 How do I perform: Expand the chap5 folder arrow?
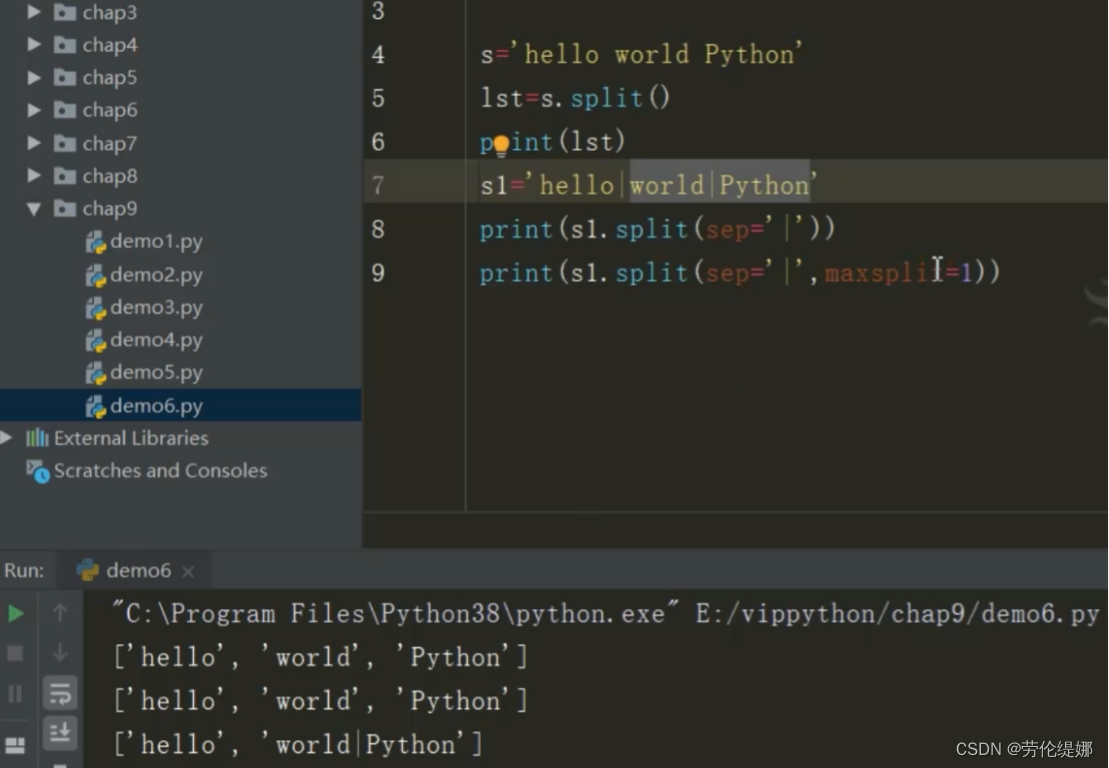pos(33,77)
